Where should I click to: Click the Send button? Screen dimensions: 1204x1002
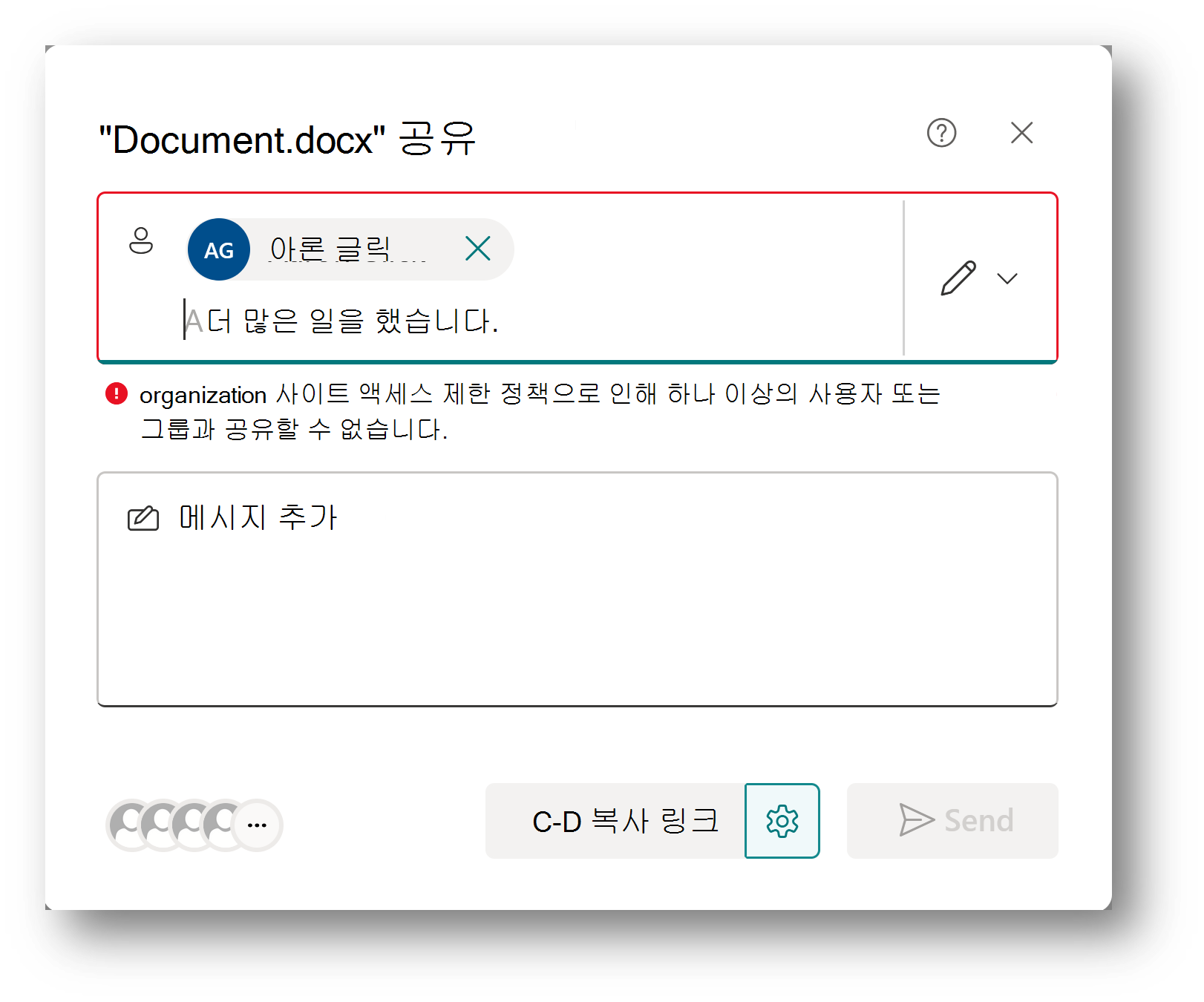pyautogui.click(x=952, y=821)
